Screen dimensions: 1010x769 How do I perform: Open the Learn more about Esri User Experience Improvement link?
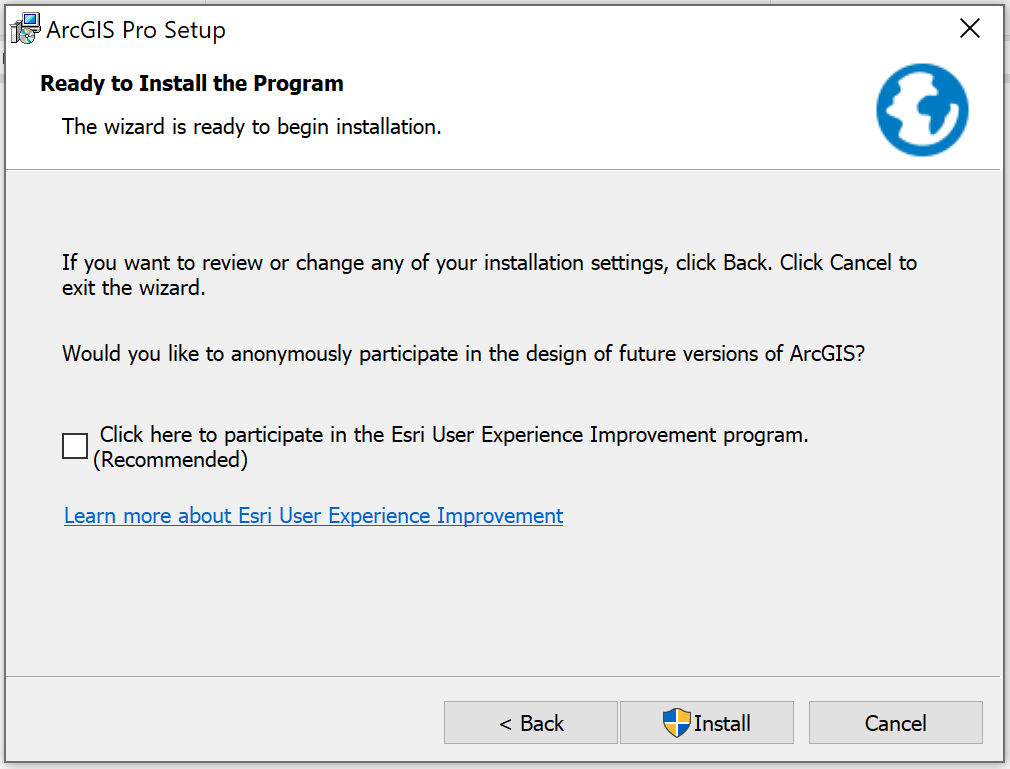(313, 516)
